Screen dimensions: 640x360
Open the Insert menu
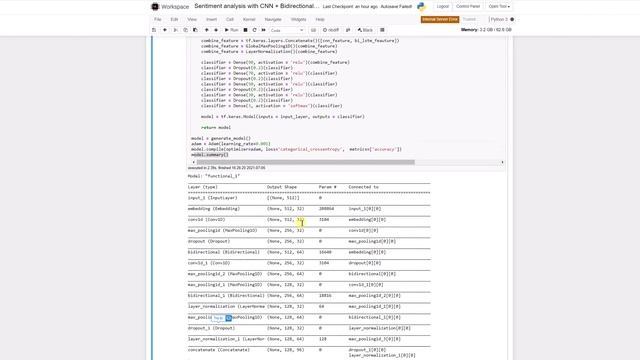tap(211, 20)
